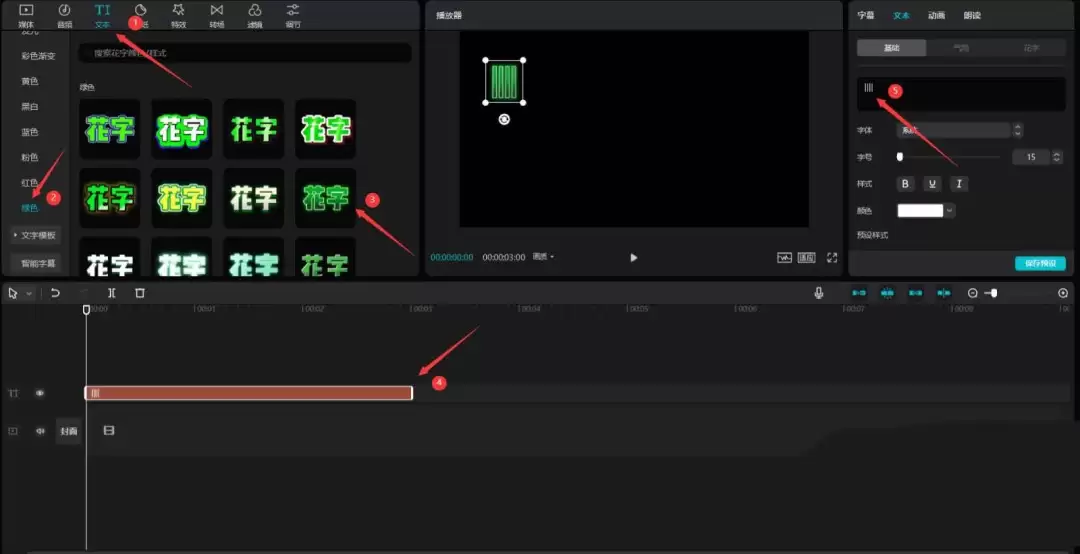Click the microphone record voiceover icon
Image resolution: width=1080 pixels, height=554 pixels.
pyautogui.click(x=818, y=293)
